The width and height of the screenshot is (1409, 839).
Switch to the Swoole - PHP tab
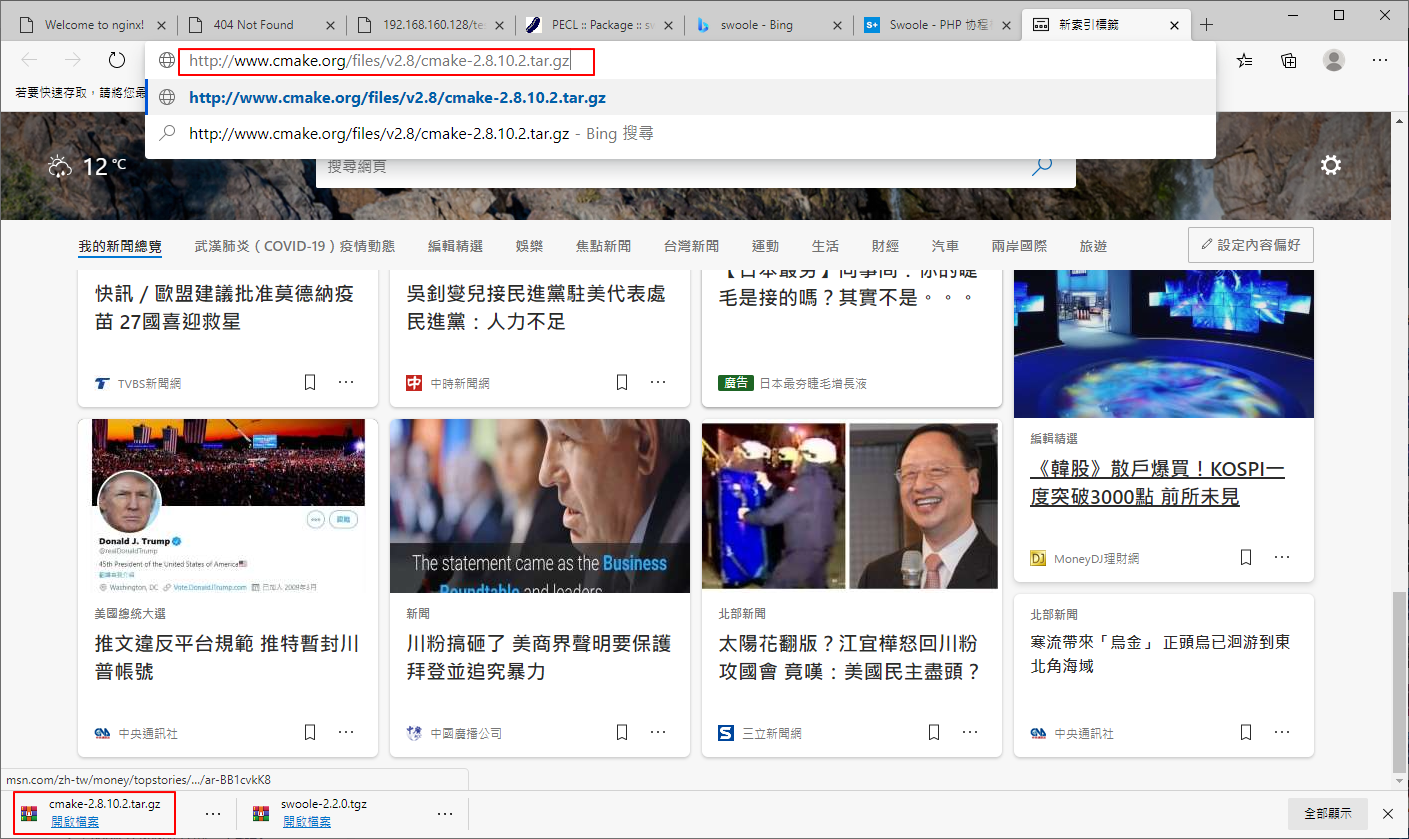pyautogui.click(x=937, y=25)
